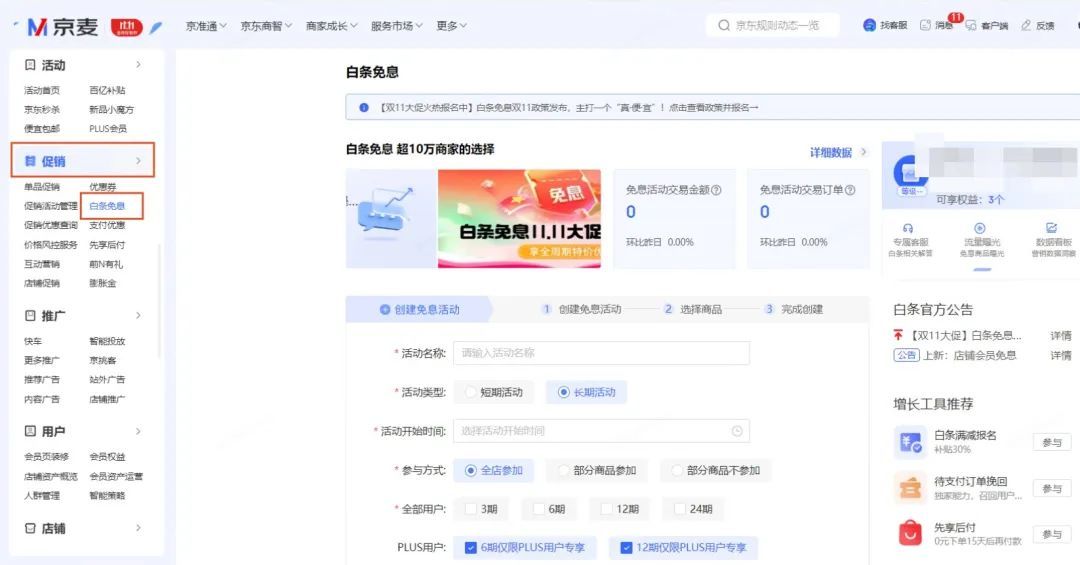Open the 京东商智 dropdown menu
Screen dimensions: 1080x565
pos(266,25)
